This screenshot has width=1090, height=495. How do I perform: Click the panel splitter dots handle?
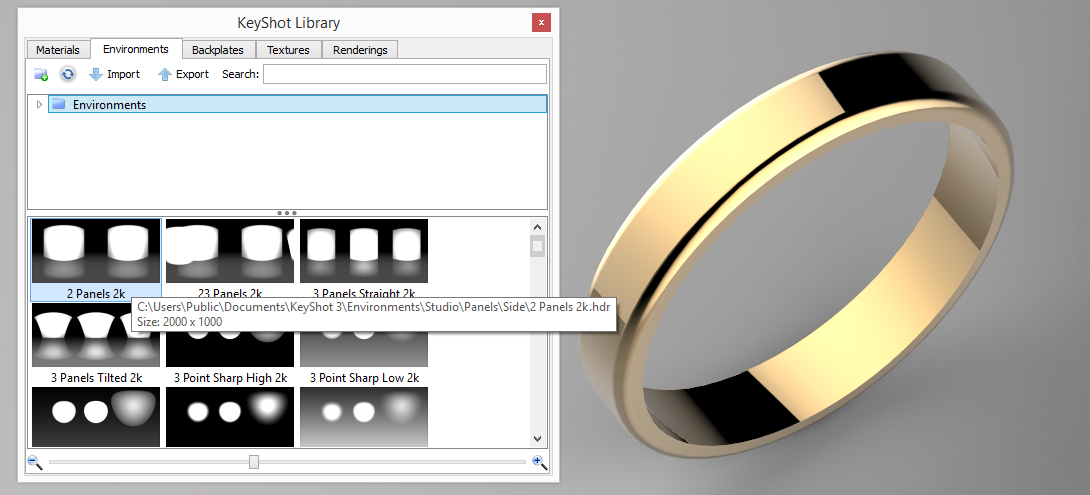286,213
